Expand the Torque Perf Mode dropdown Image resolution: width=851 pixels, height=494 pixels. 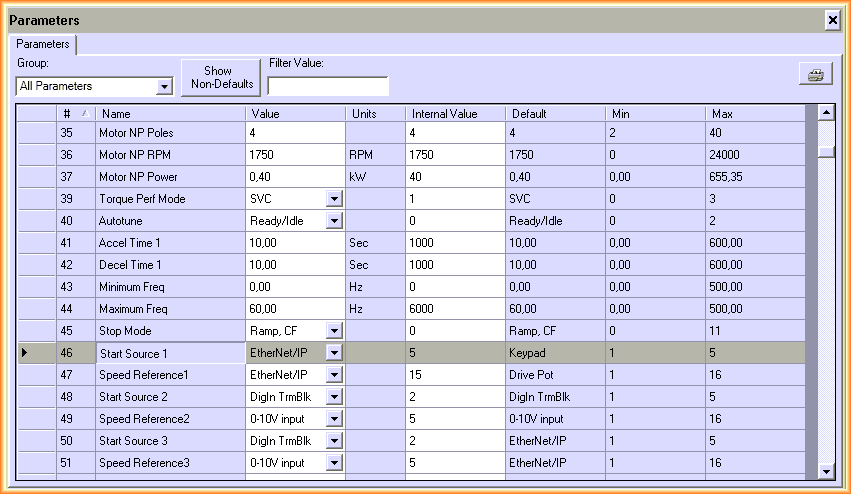[334, 198]
